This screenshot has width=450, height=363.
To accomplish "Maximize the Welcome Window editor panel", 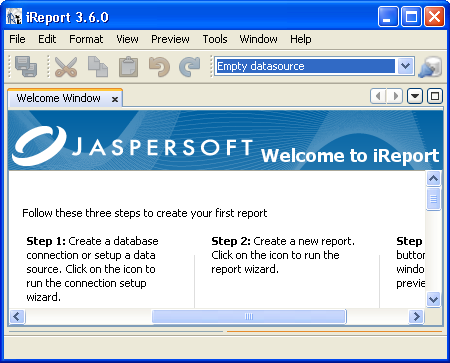I will pos(435,96).
